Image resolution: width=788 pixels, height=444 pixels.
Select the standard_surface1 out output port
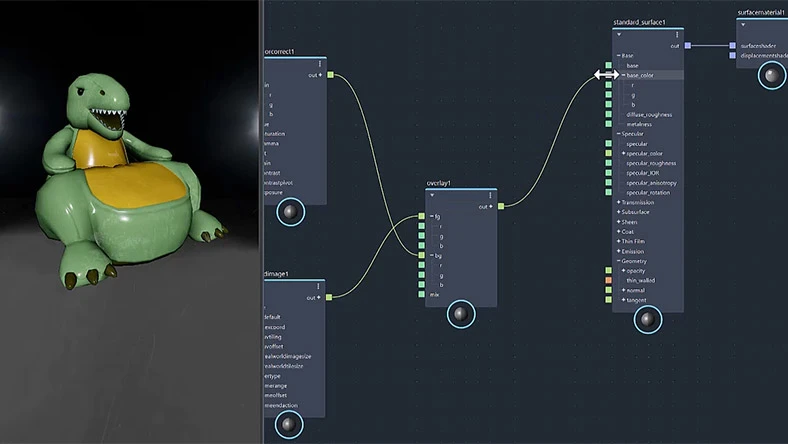click(x=688, y=46)
